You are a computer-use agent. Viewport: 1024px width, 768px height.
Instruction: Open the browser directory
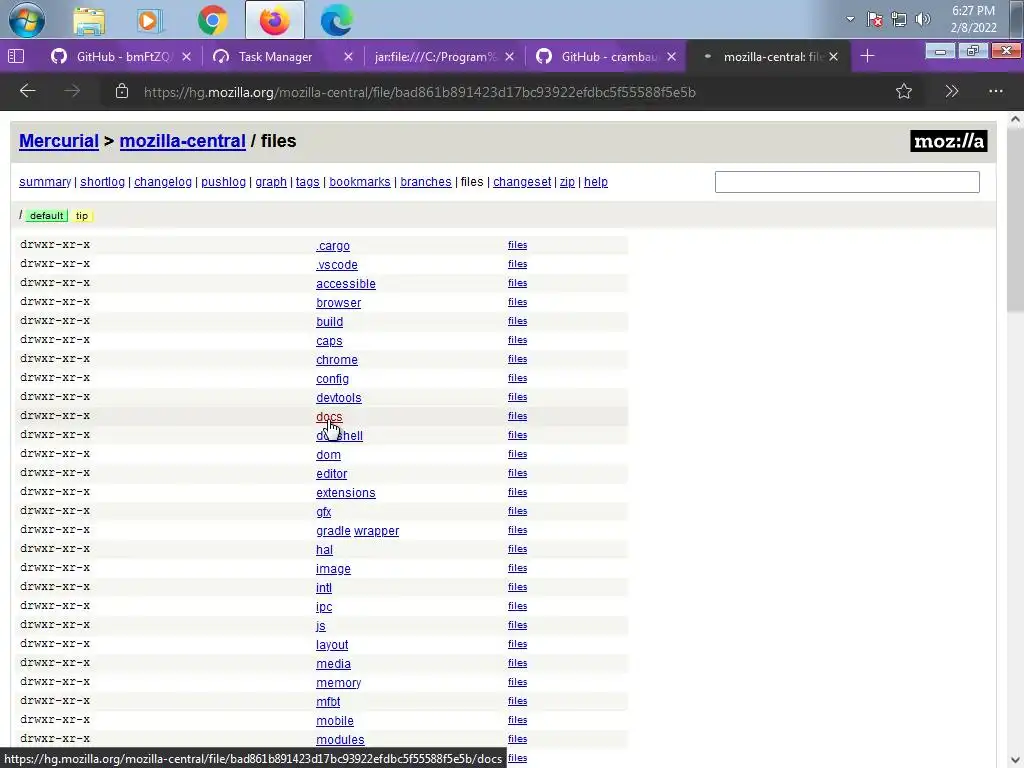click(x=338, y=303)
